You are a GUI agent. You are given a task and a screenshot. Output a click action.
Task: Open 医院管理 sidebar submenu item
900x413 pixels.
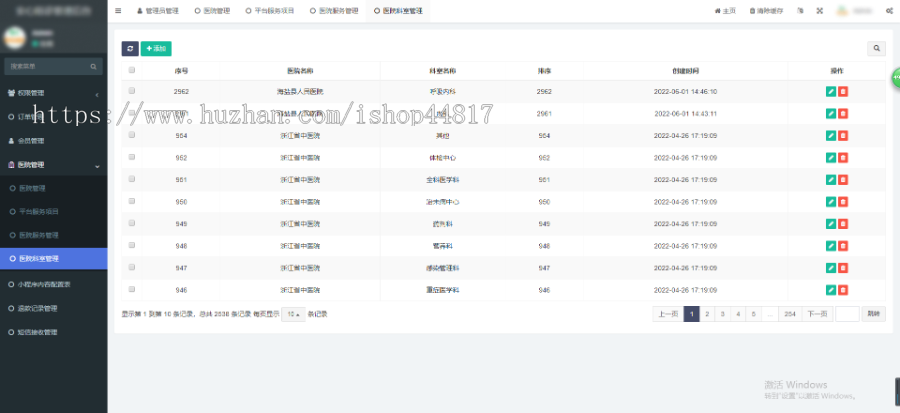click(x=53, y=188)
